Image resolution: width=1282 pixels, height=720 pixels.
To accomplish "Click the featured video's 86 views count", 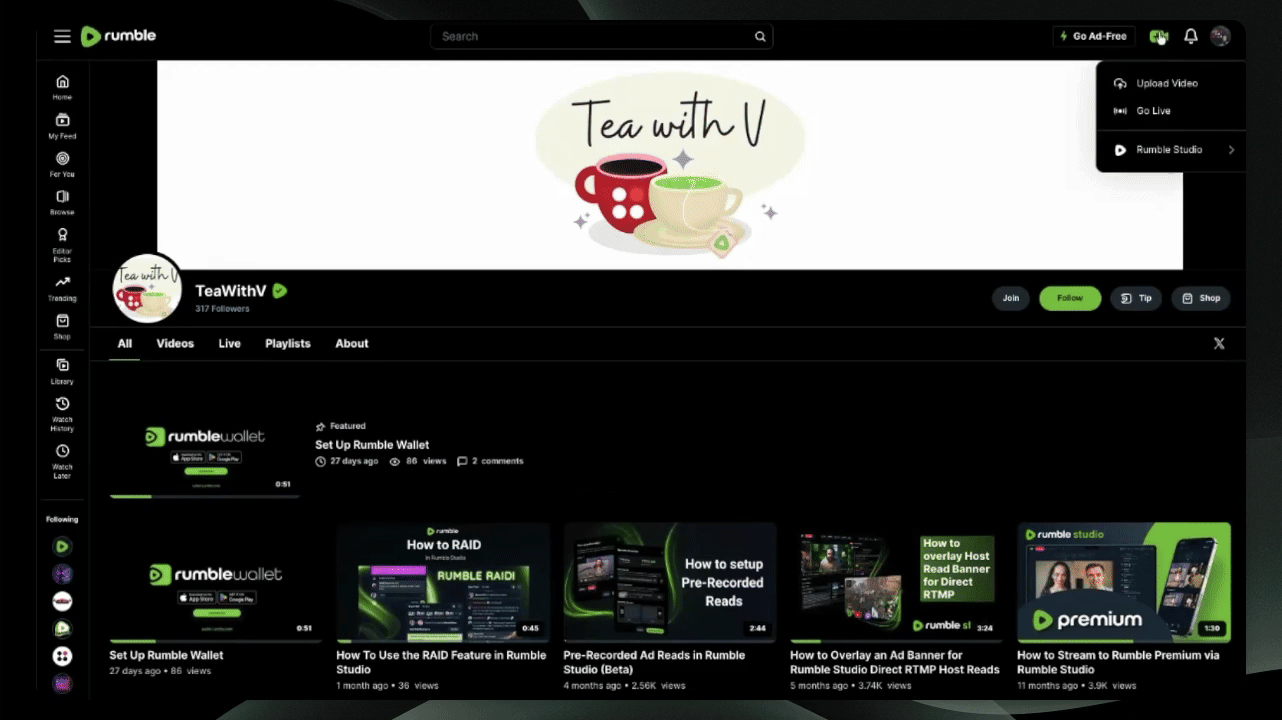I will pyautogui.click(x=418, y=461).
